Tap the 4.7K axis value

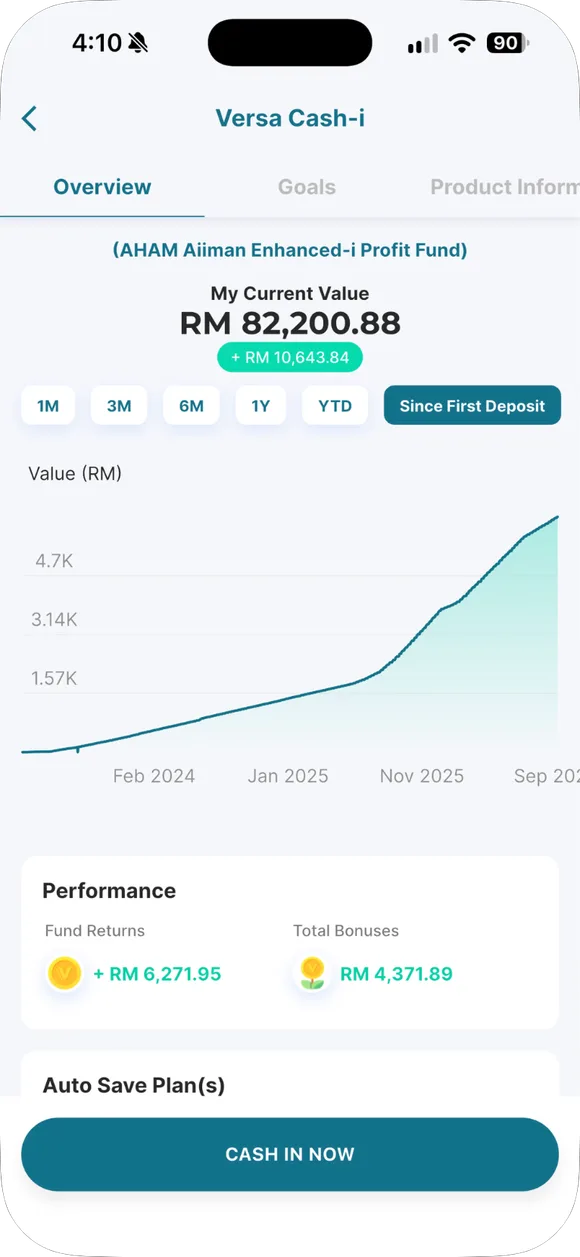click(x=54, y=561)
